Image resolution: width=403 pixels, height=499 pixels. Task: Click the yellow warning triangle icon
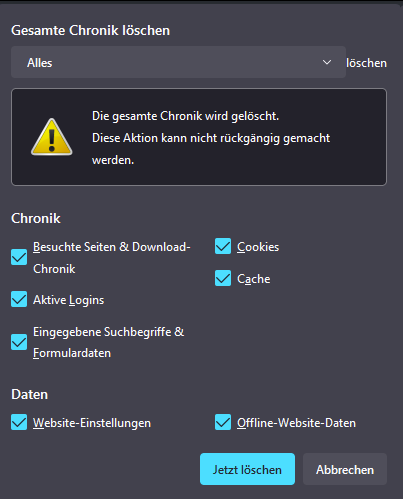pos(52,137)
